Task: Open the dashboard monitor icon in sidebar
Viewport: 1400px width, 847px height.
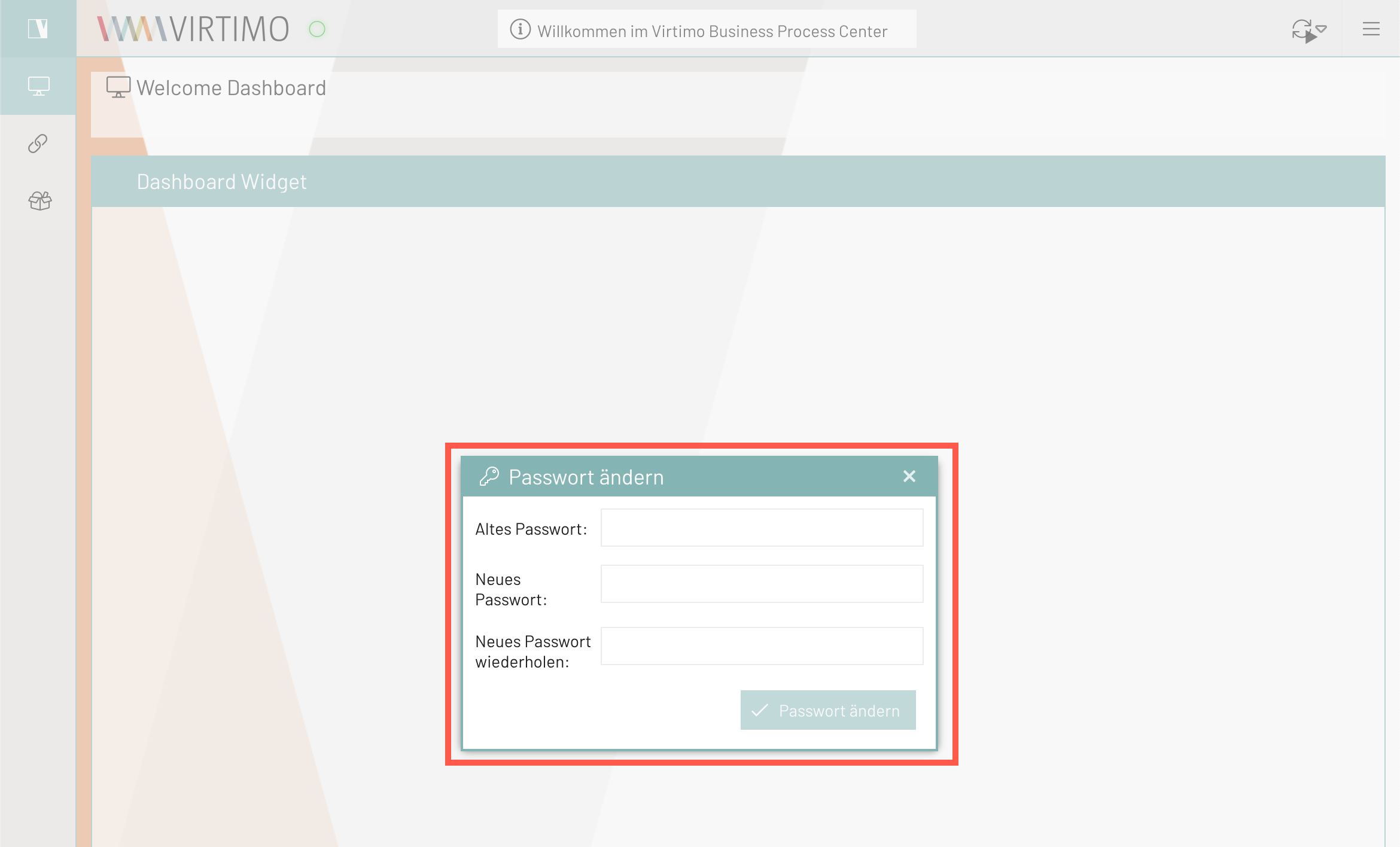Action: (x=38, y=86)
